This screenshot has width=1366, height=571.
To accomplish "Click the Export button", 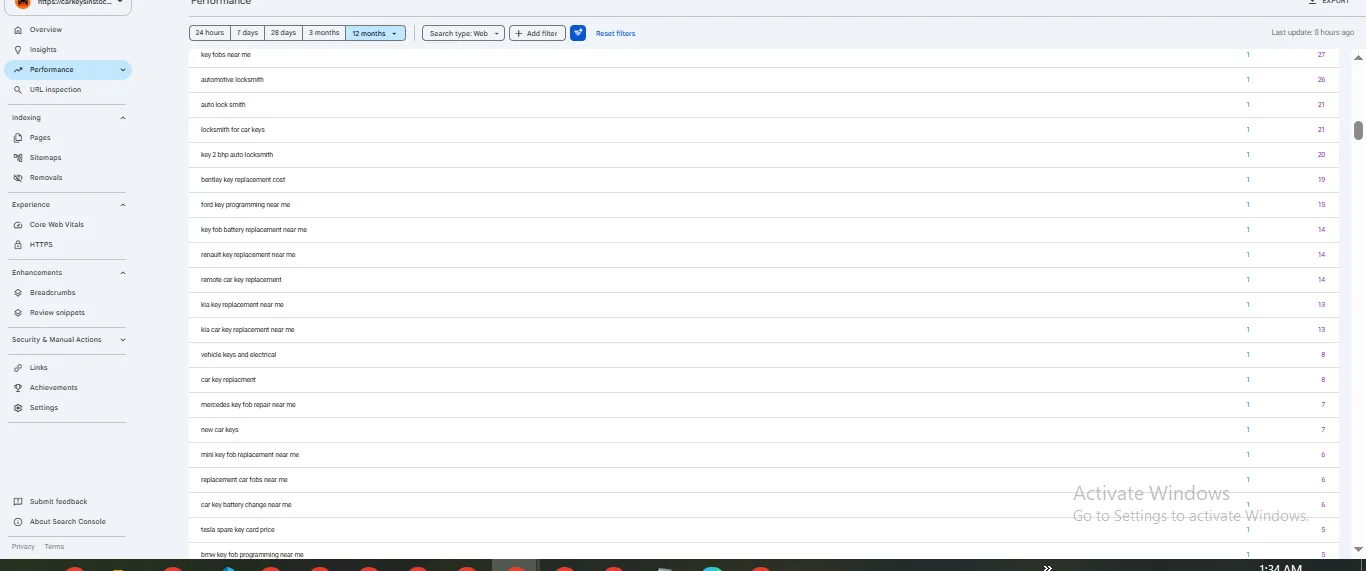I will coord(1329,2).
